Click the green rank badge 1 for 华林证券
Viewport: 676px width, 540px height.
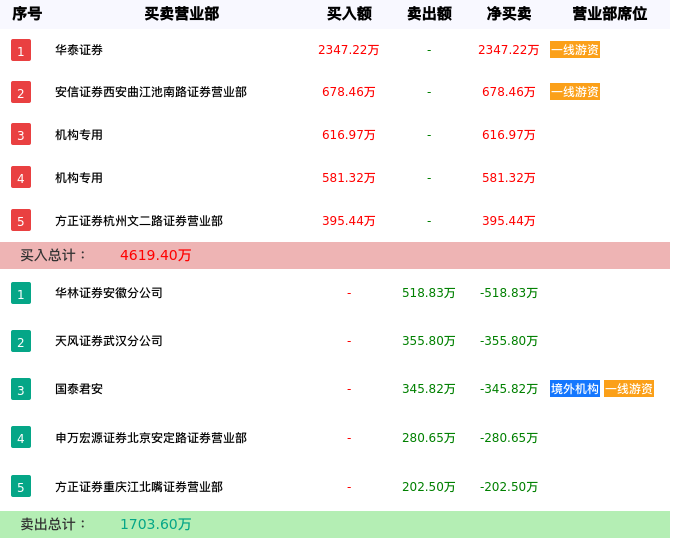coord(21,293)
